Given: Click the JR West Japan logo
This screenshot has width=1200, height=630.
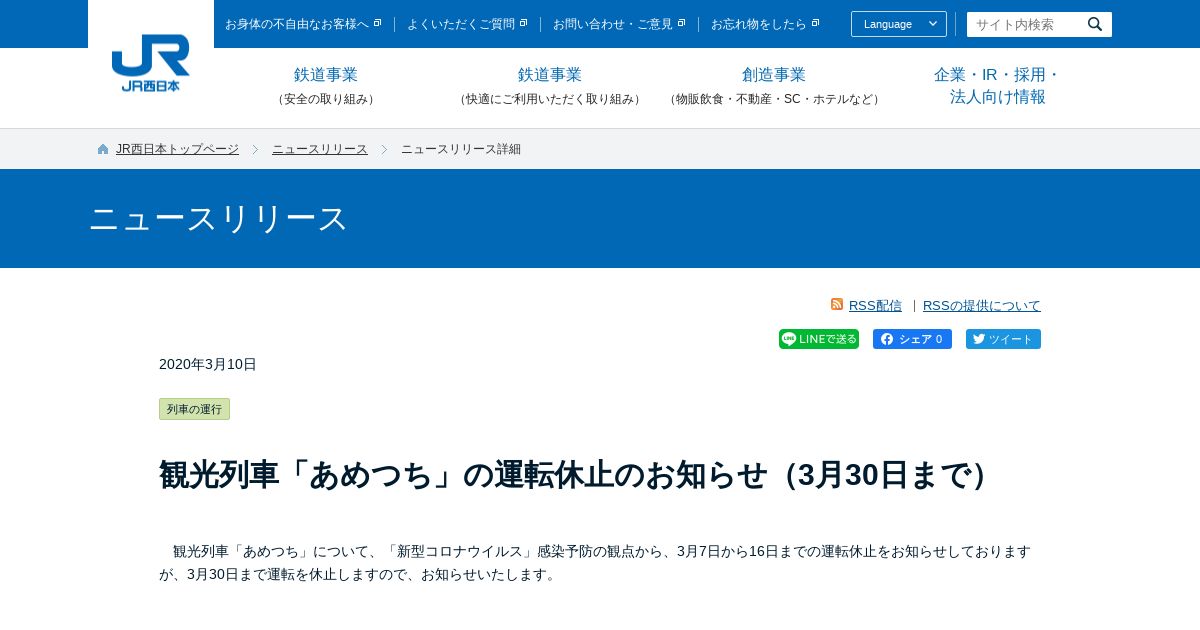Looking at the screenshot, I should click(x=151, y=63).
